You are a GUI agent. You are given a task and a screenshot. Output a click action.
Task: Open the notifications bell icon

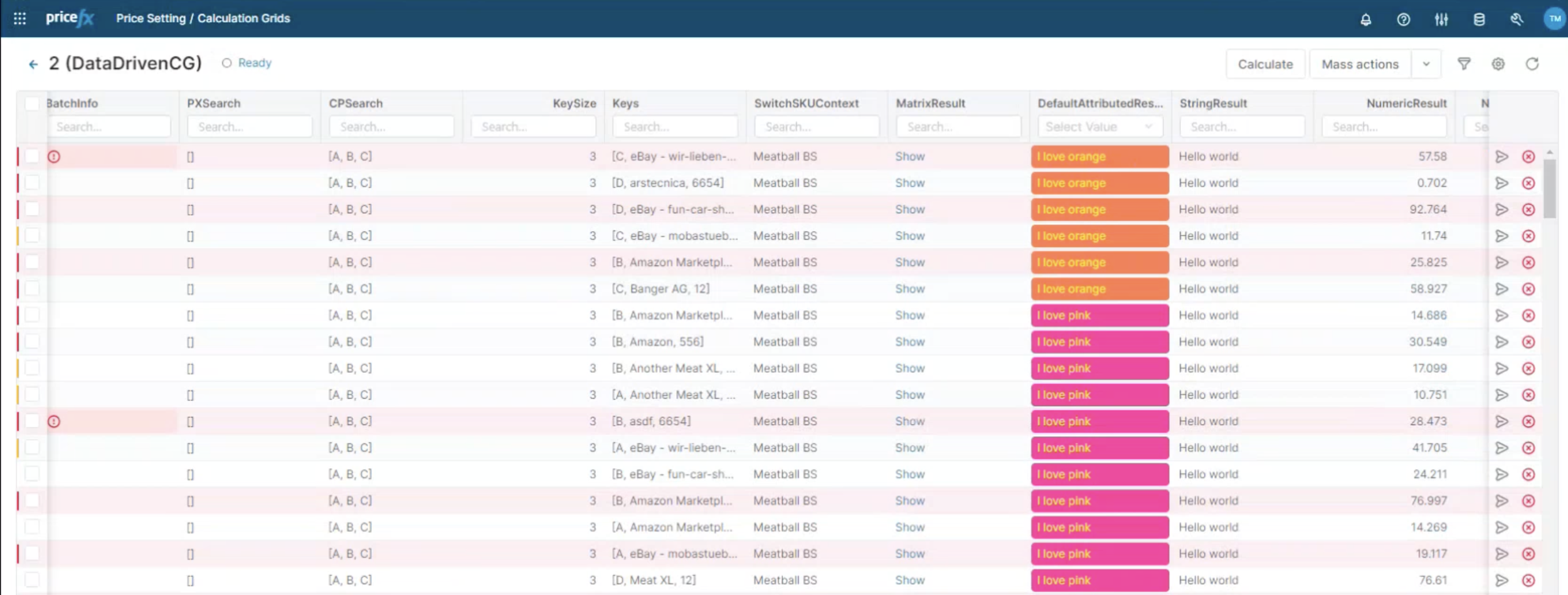pos(1365,19)
